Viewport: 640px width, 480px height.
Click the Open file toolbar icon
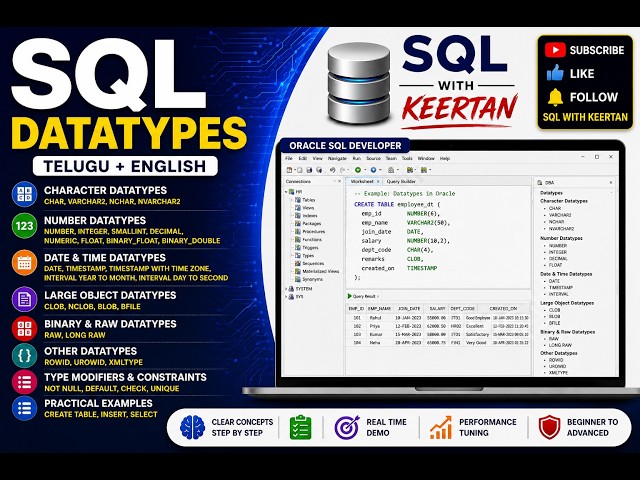[300, 170]
